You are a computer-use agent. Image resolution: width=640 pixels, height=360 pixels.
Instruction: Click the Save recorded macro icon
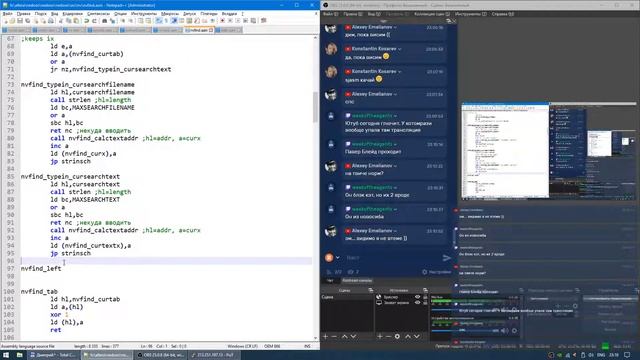253,21
